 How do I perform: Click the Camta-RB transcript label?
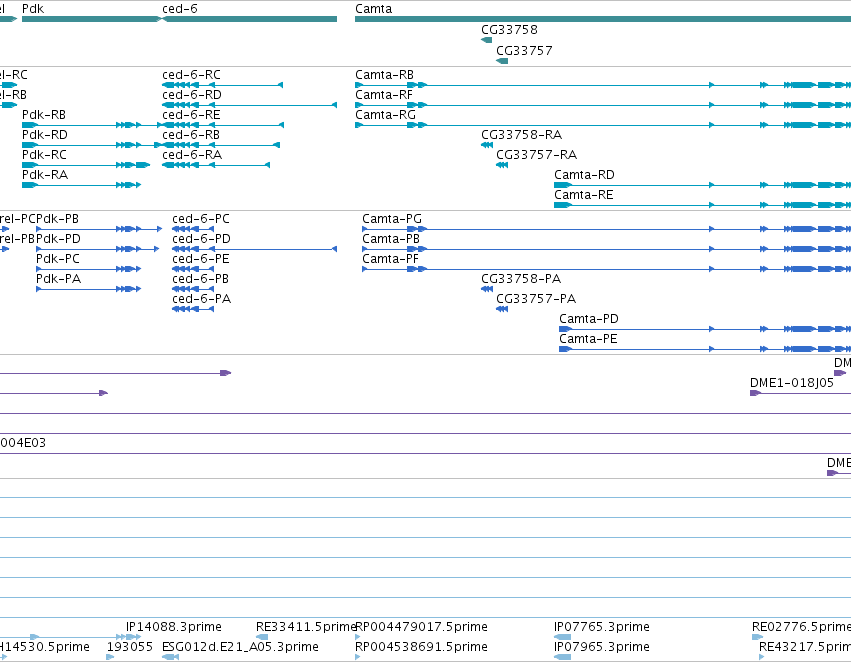tap(384, 75)
